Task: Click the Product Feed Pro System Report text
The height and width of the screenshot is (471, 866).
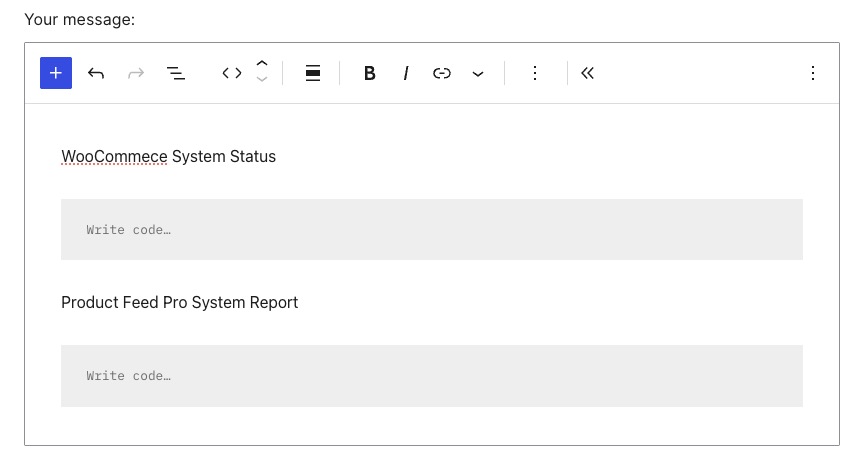Action: point(179,303)
